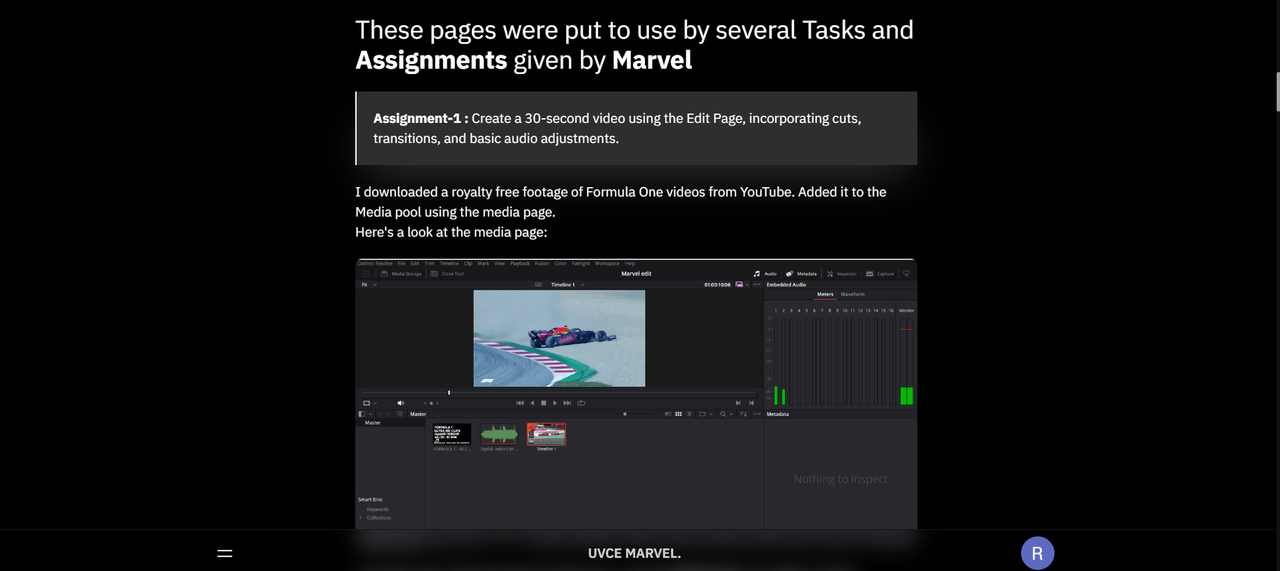Click the media pool search magnifier icon

tap(723, 414)
